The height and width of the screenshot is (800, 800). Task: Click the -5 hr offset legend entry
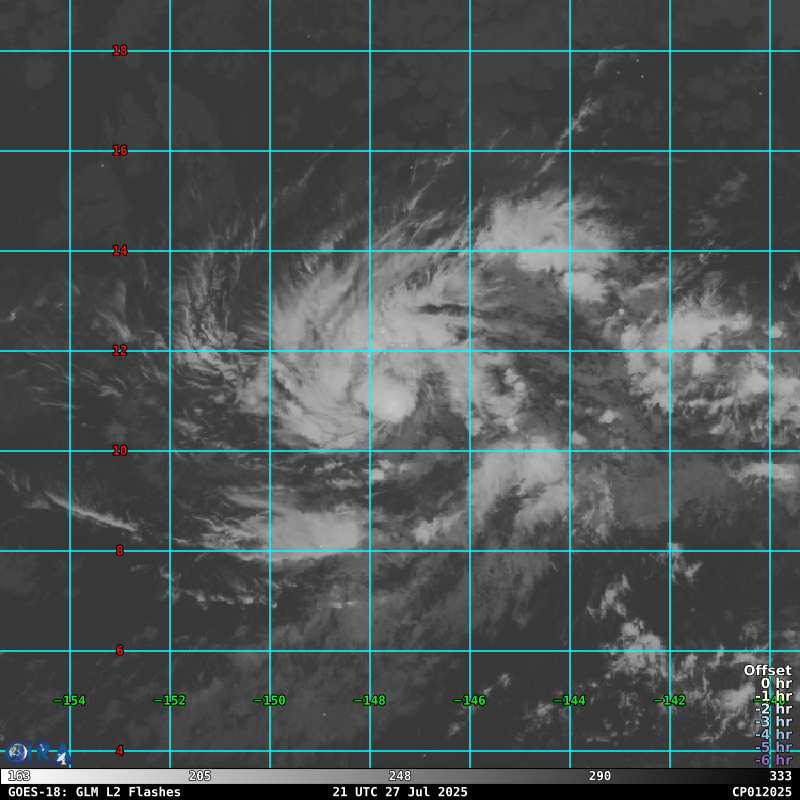pos(773,748)
